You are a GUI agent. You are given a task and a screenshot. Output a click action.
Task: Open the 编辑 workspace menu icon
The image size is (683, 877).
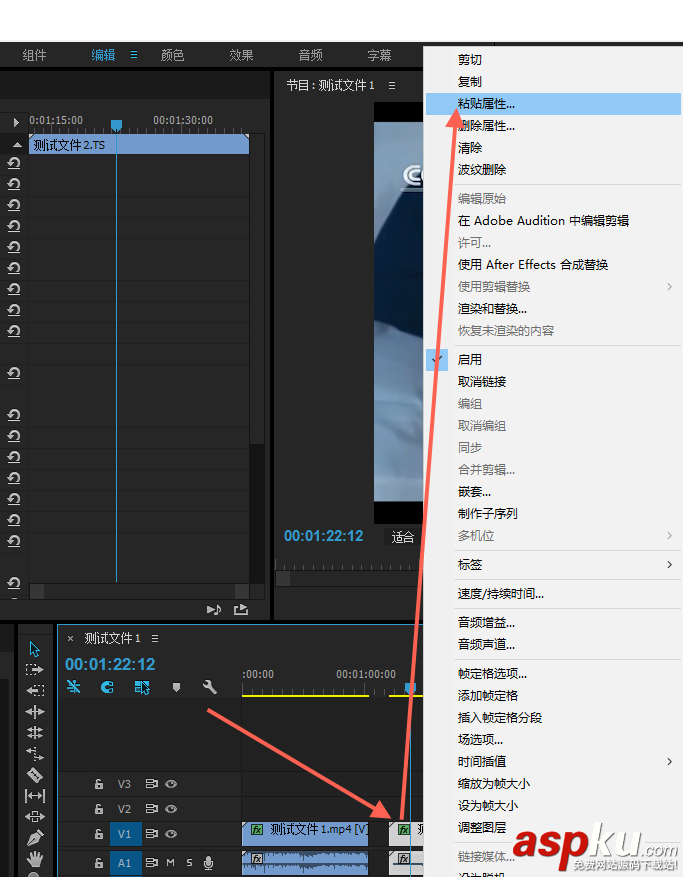(x=134, y=55)
